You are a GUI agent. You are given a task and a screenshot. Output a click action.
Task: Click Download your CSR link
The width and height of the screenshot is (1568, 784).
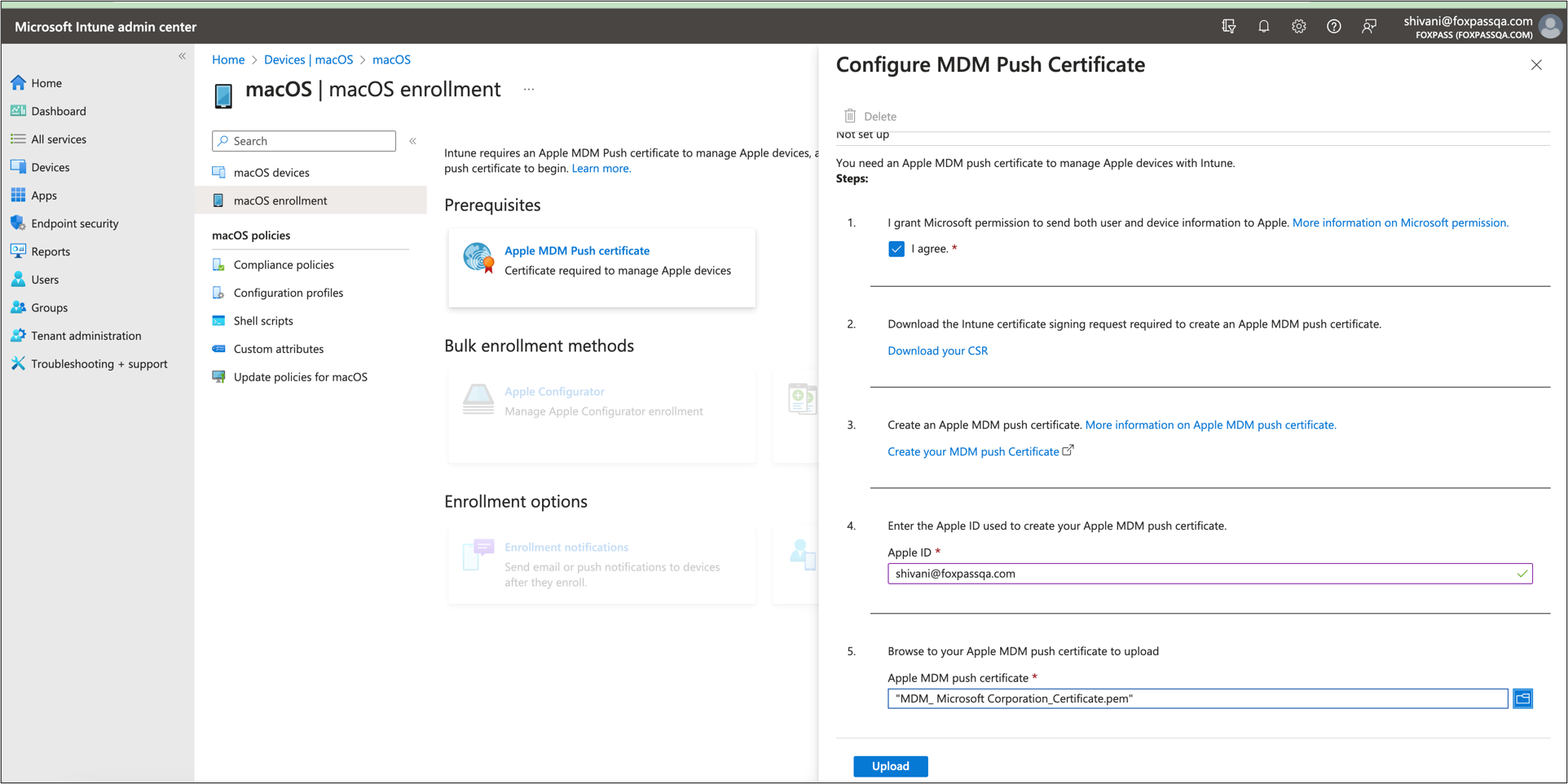coord(937,350)
